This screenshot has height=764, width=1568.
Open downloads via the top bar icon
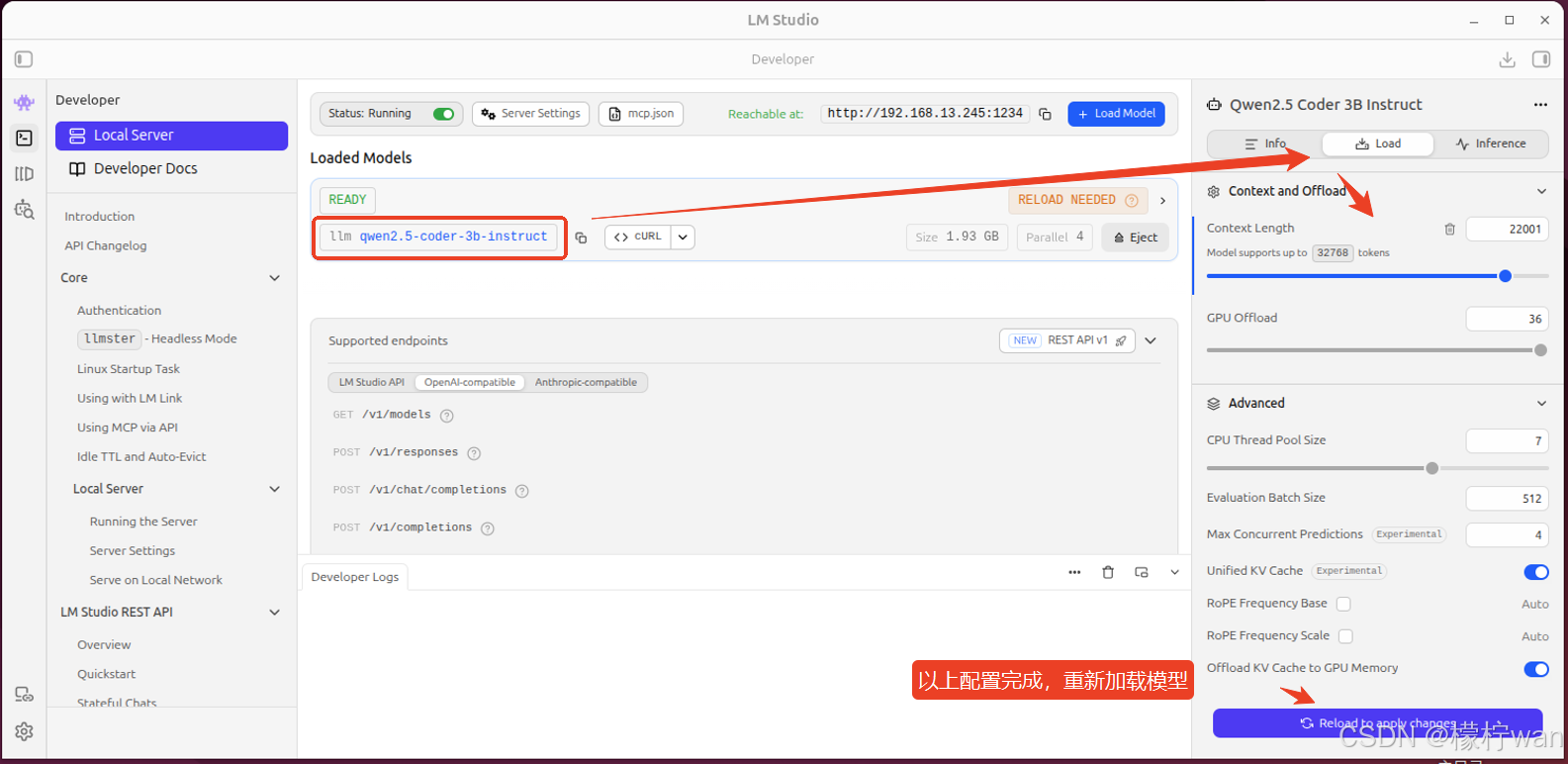1507,59
